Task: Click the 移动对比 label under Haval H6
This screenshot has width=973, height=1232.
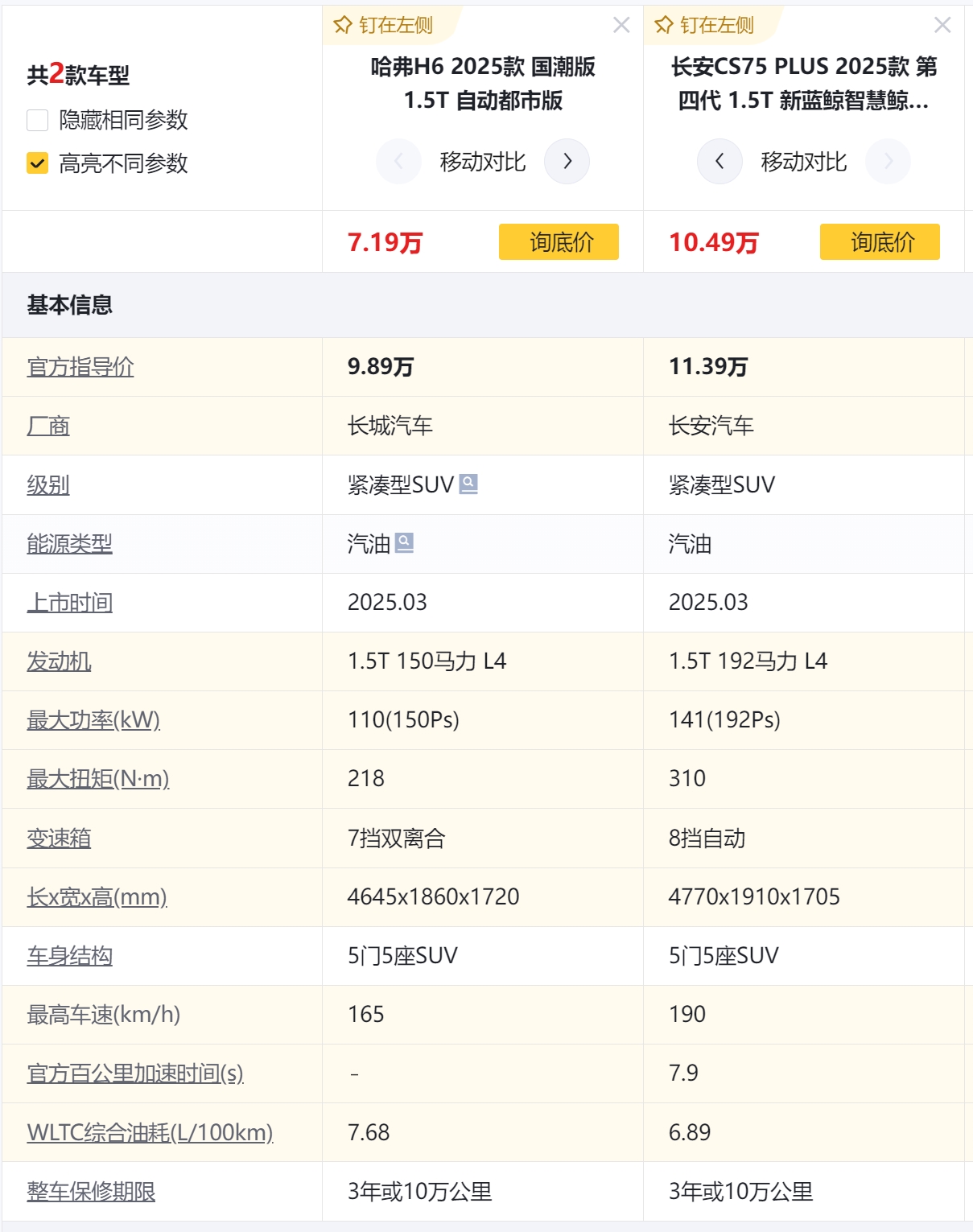Action: point(483,162)
